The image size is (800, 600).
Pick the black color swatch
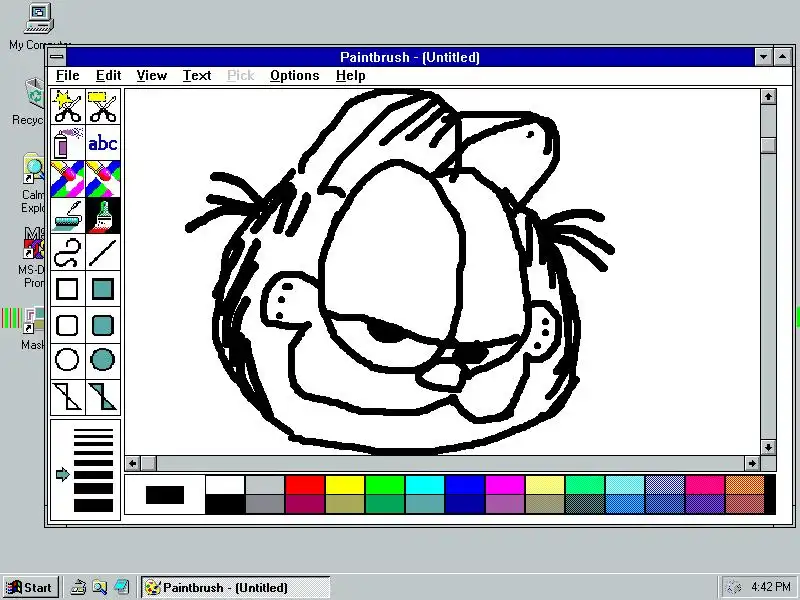click(225, 504)
